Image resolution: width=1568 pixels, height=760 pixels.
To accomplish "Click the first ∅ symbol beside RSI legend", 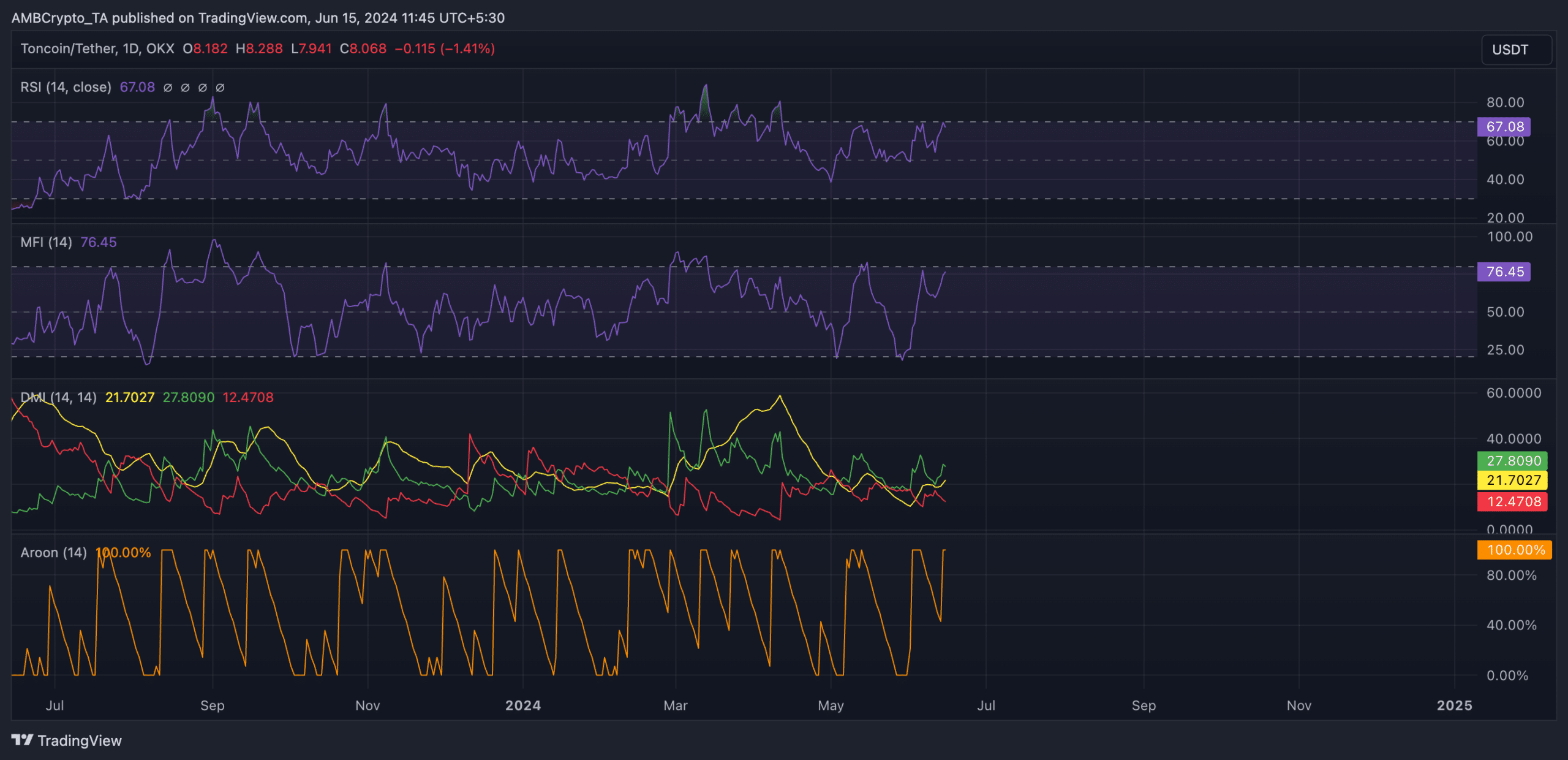I will tap(167, 88).
